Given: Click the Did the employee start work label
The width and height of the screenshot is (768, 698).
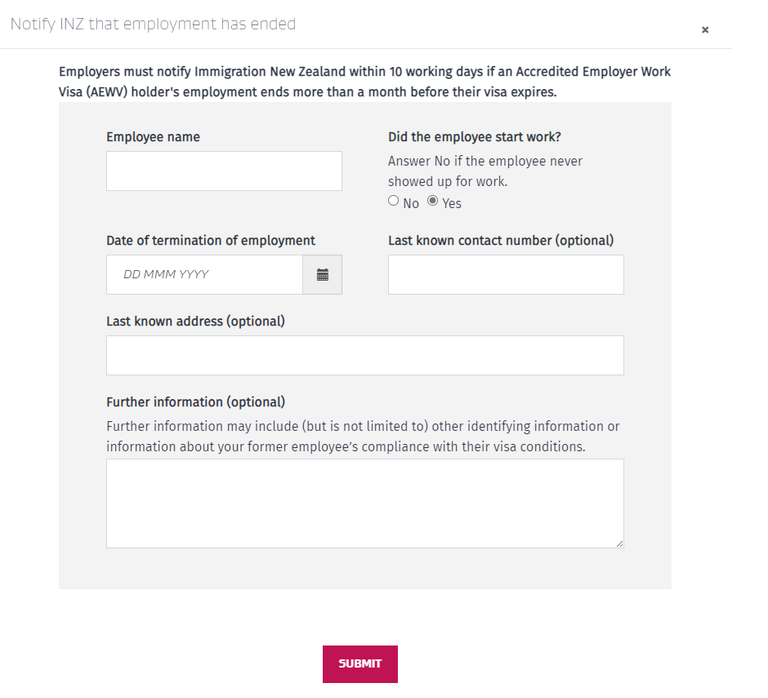Looking at the screenshot, I should (475, 137).
